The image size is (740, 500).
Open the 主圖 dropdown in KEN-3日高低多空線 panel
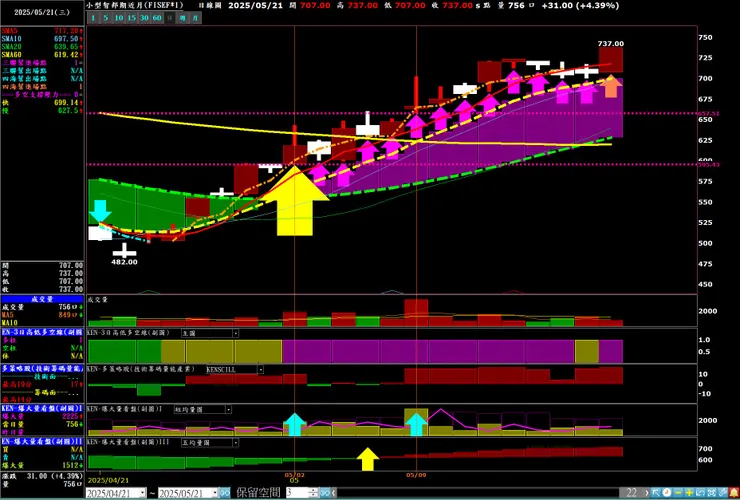pos(235,333)
